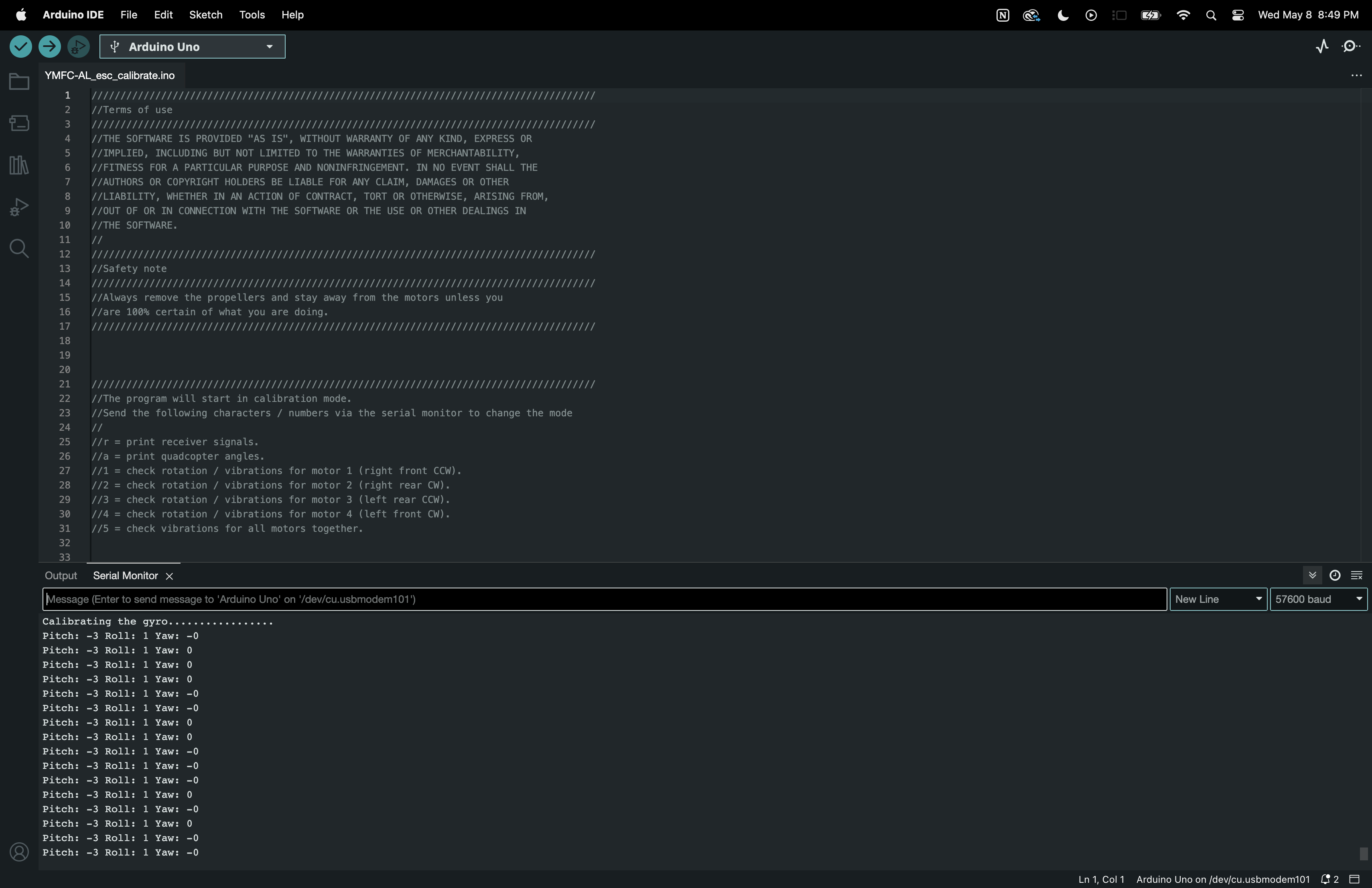1372x888 pixels.
Task: Start debugging with the debug toolbar icon
Action: click(x=78, y=47)
